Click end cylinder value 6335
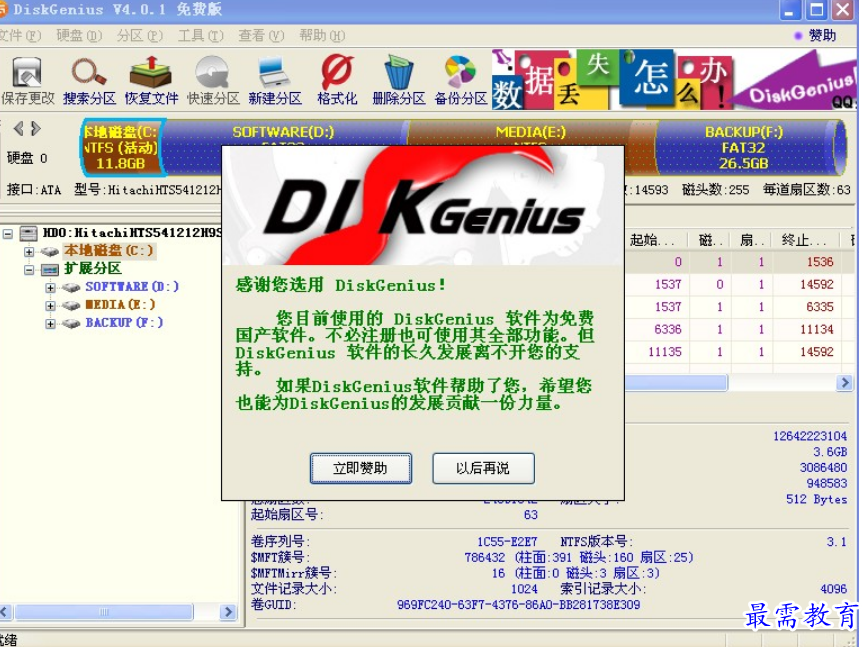 pos(819,307)
